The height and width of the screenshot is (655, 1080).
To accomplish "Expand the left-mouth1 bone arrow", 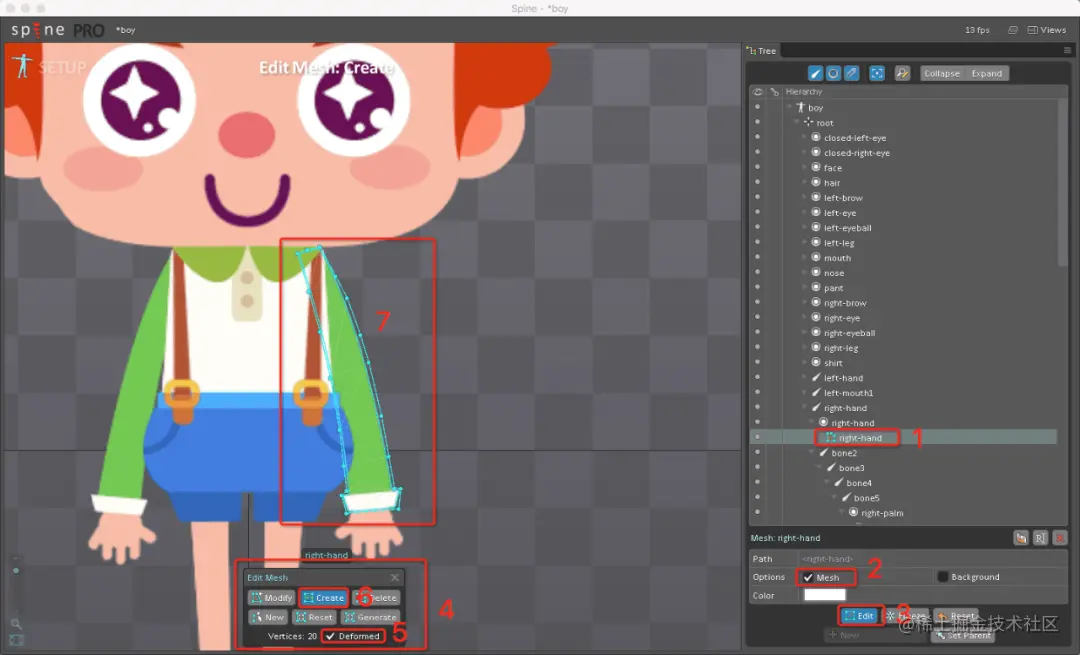I will point(804,392).
